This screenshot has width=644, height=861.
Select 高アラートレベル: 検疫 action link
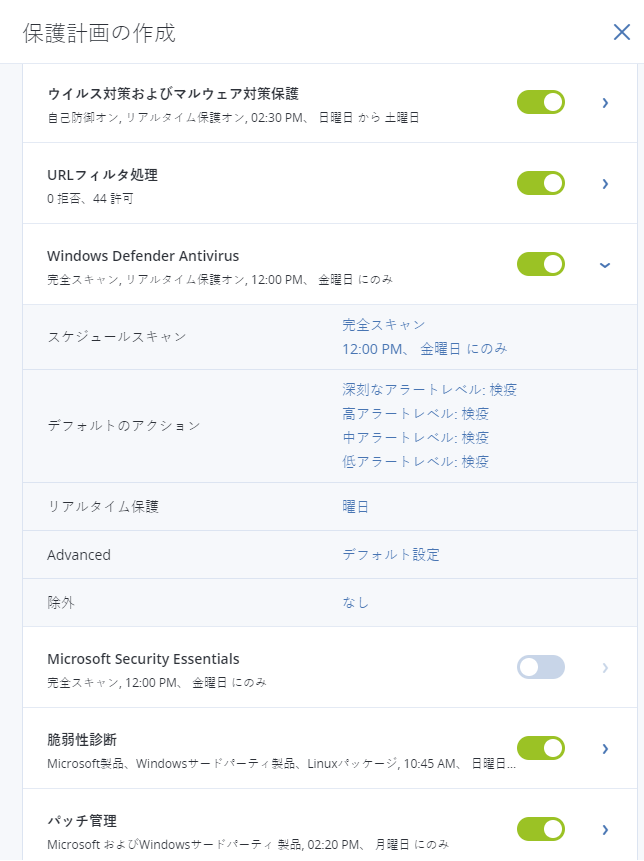[415, 414]
